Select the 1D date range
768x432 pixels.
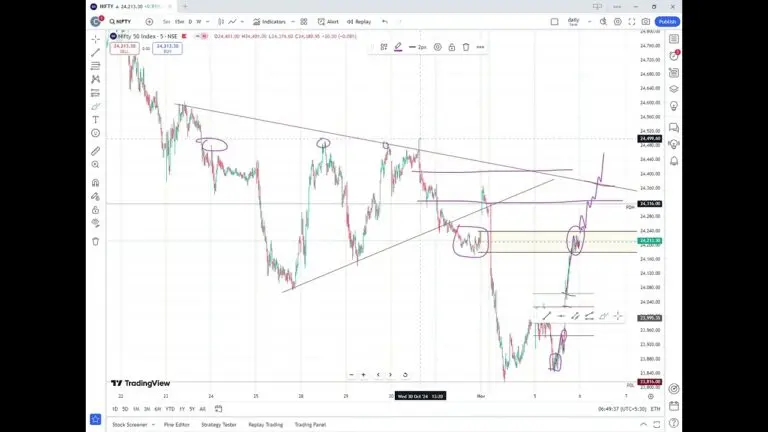pos(115,409)
